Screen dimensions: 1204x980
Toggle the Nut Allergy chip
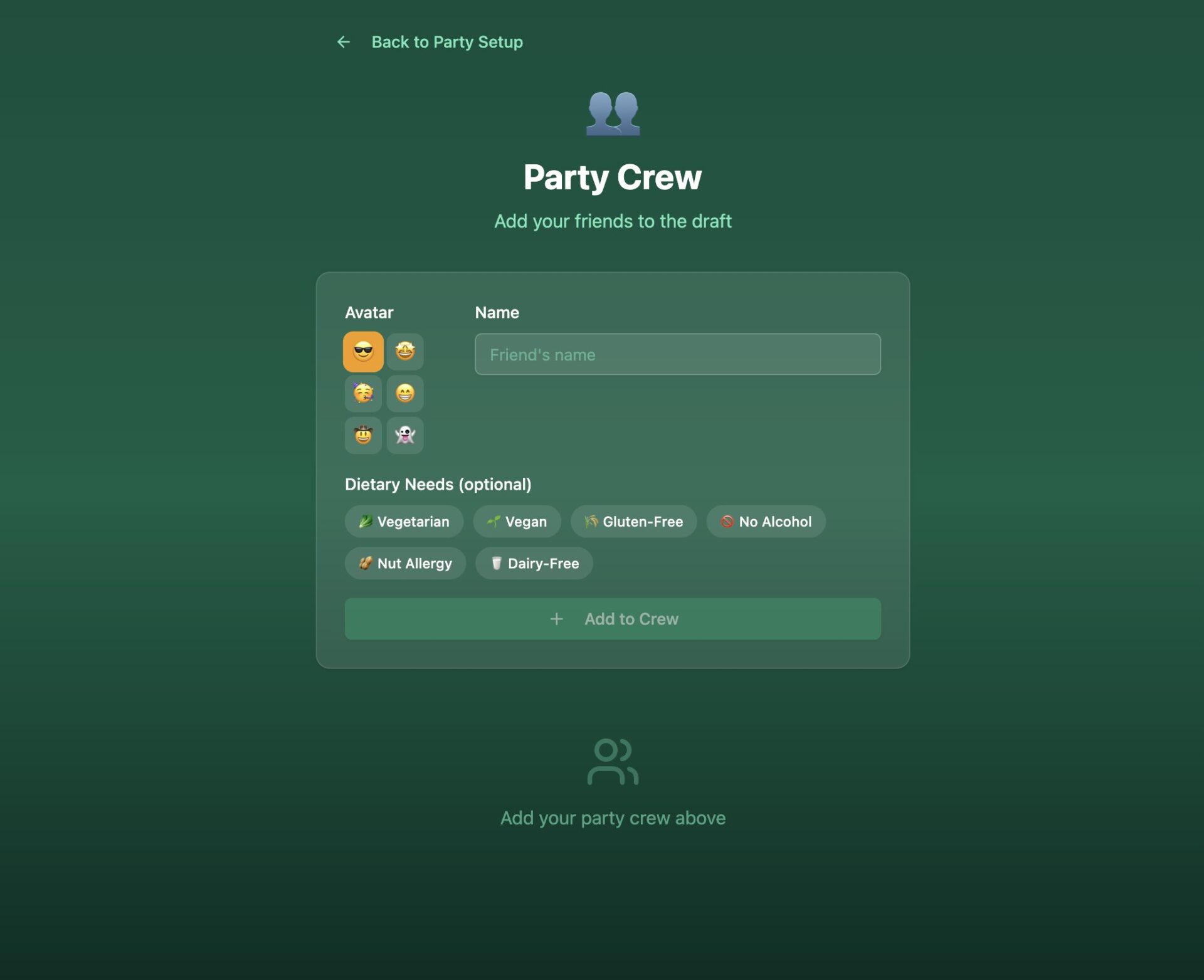point(405,564)
